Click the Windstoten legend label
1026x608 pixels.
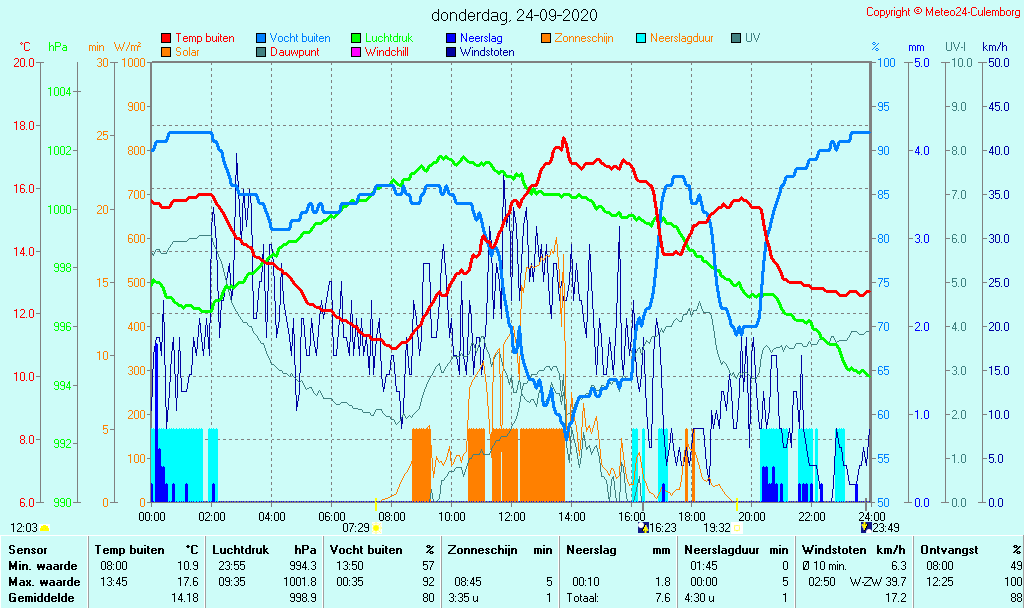pos(487,52)
